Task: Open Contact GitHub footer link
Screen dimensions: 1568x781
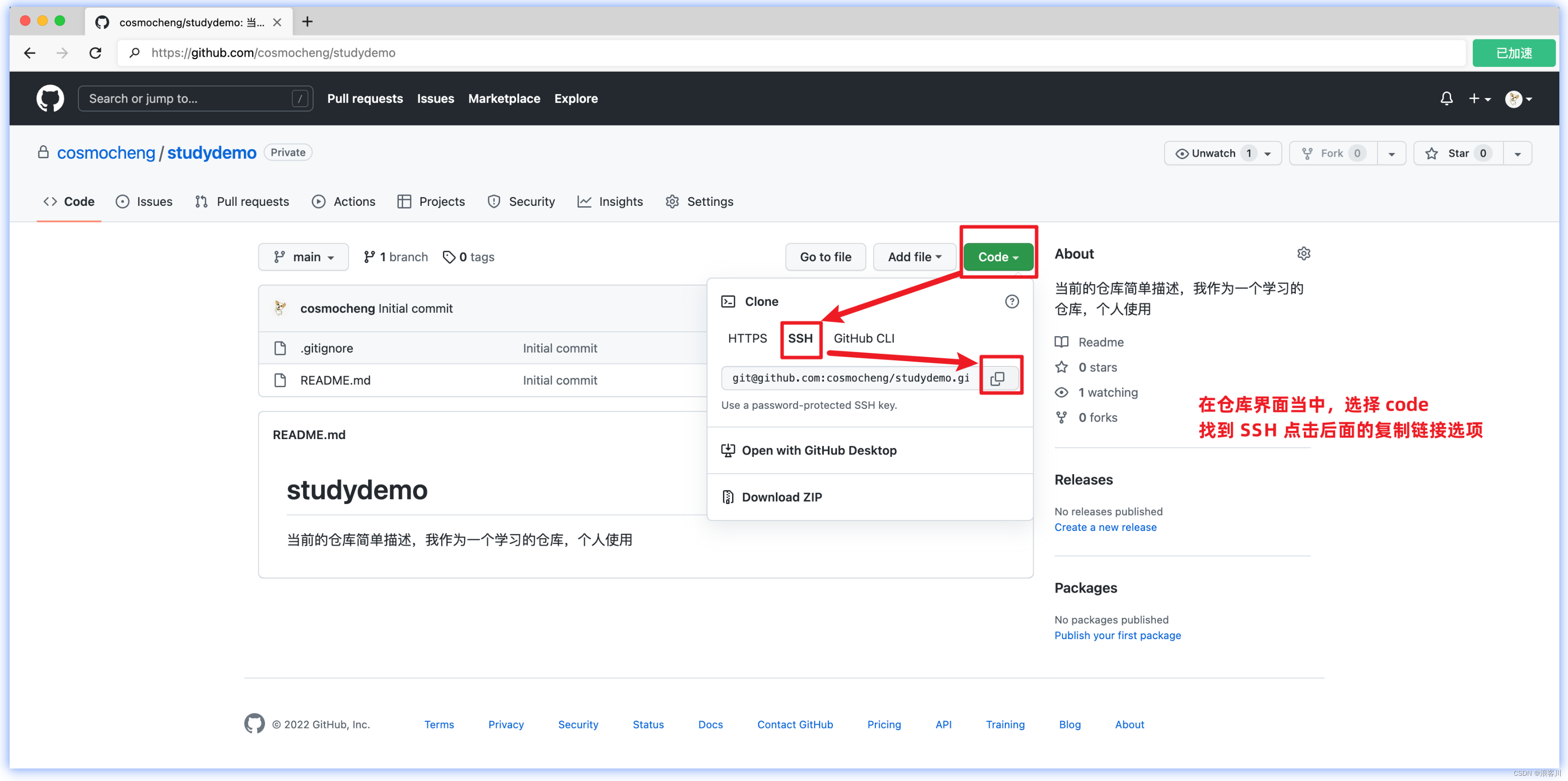Action: tap(795, 724)
